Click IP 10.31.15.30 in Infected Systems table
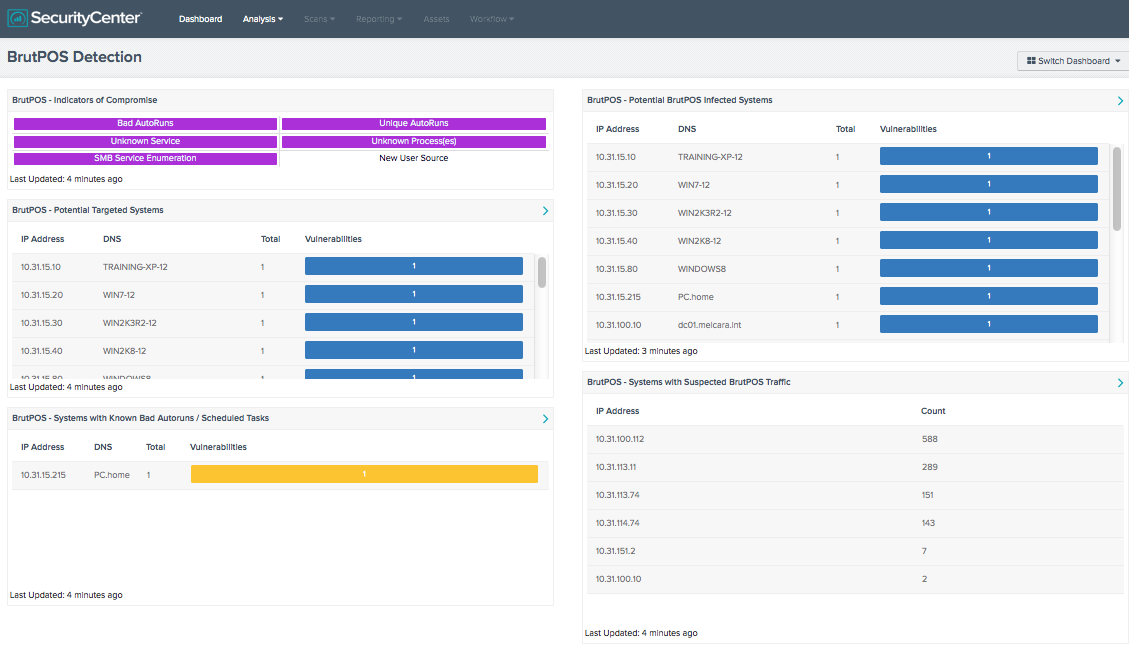This screenshot has width=1129, height=646. click(x=616, y=213)
